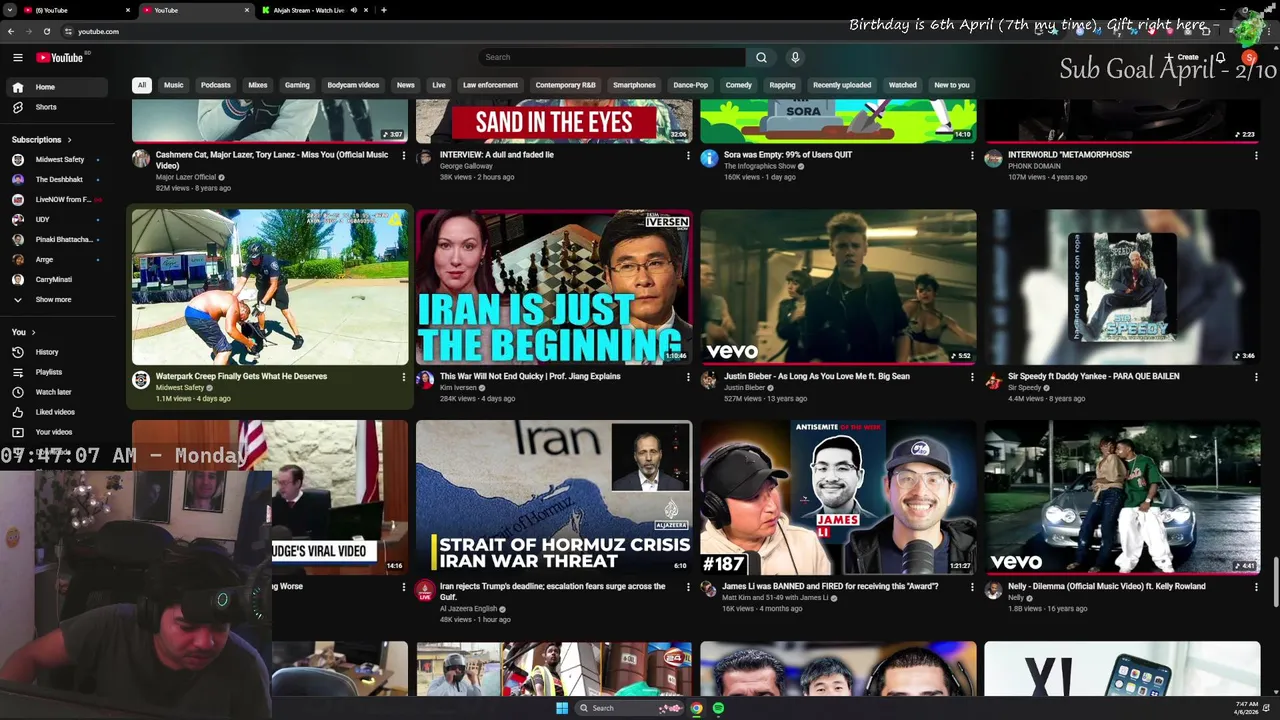The width and height of the screenshot is (1280, 720).
Task: Open video title Waterpark Creep Finally Gets What He Deserves
Action: tap(241, 377)
